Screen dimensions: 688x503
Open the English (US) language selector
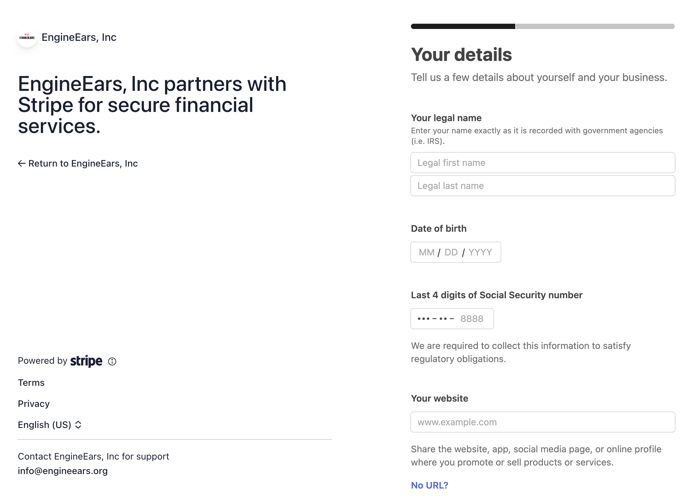point(50,425)
